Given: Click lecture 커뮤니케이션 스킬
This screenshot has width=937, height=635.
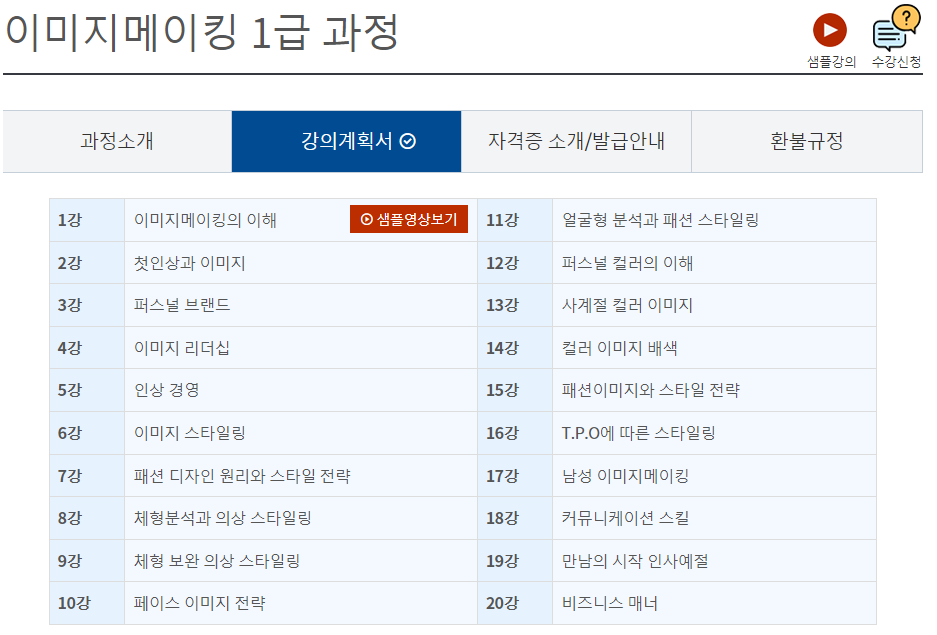Looking at the screenshot, I should (625, 518).
